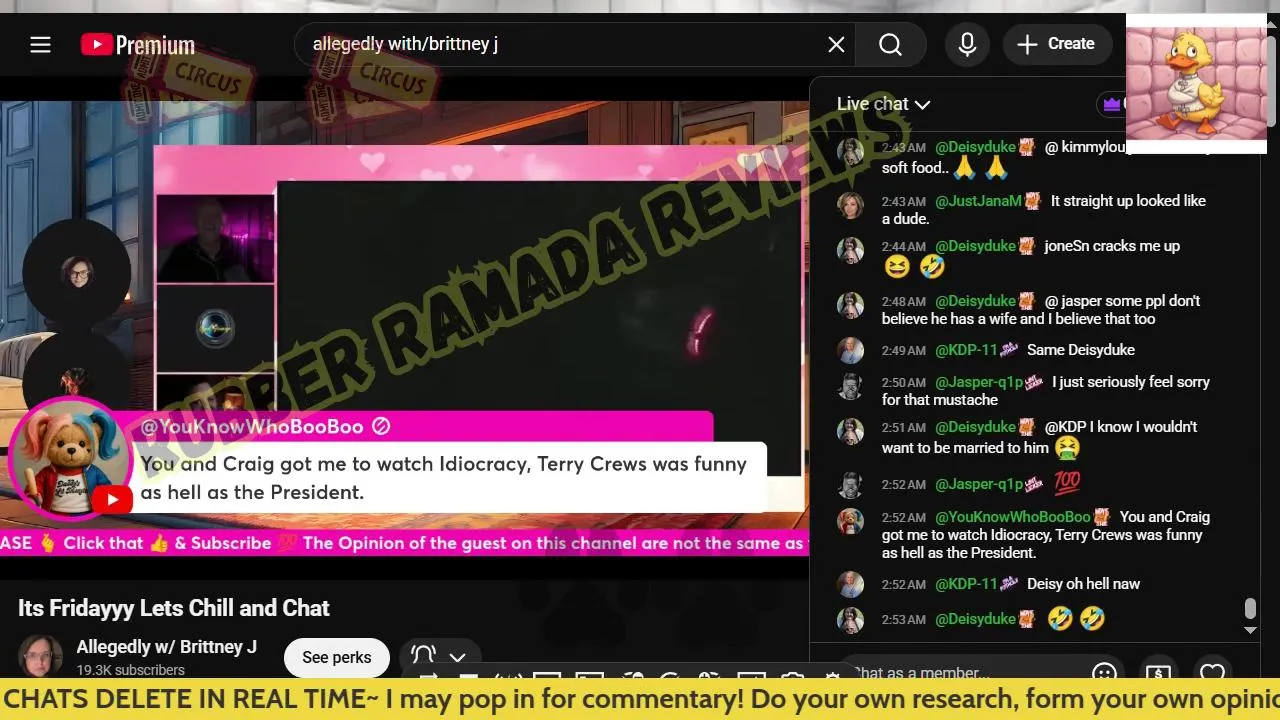Viewport: 1280px width, 720px height.
Task: Open the duck avatar picture overlay
Action: [x=1196, y=84]
